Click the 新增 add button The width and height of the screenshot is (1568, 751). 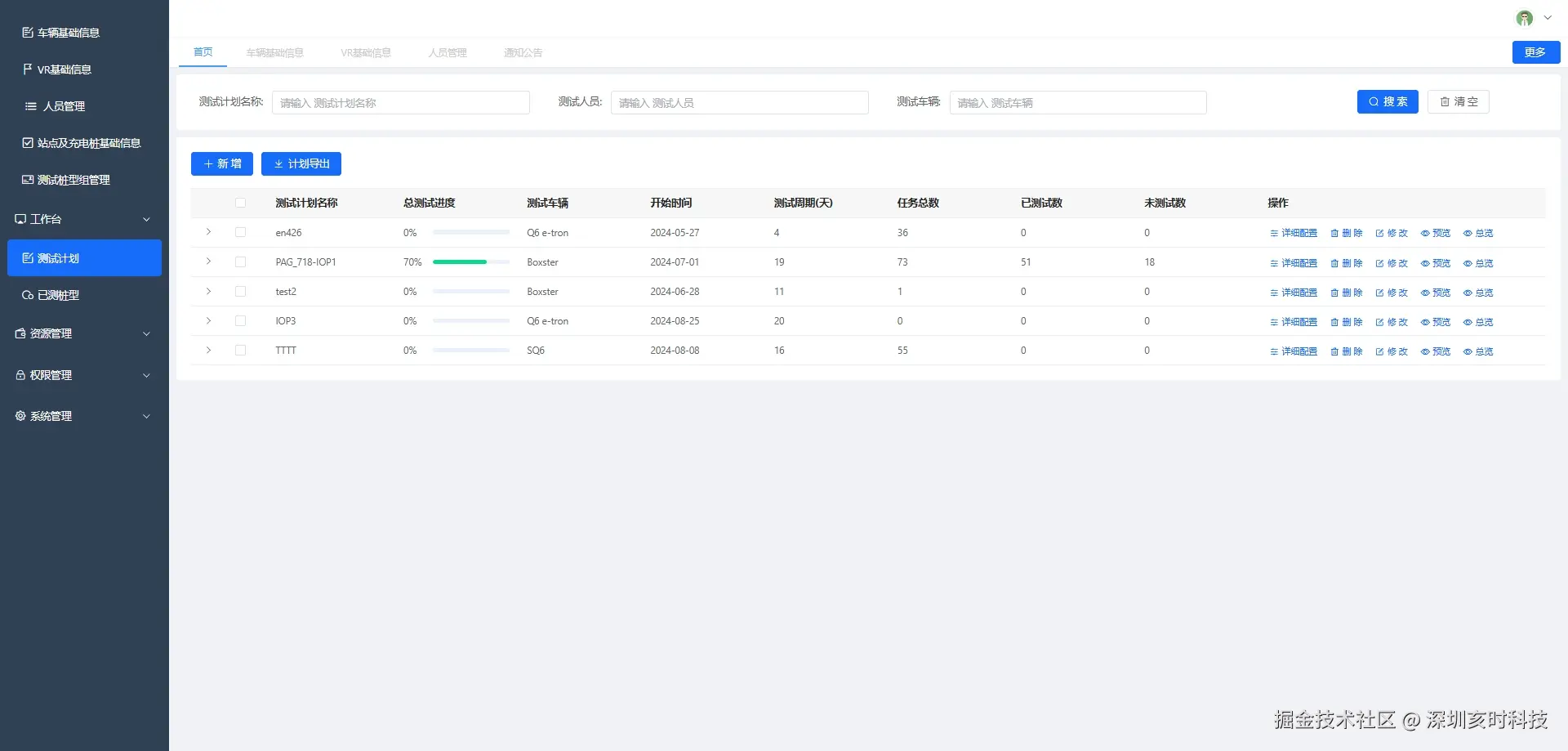[x=222, y=164]
